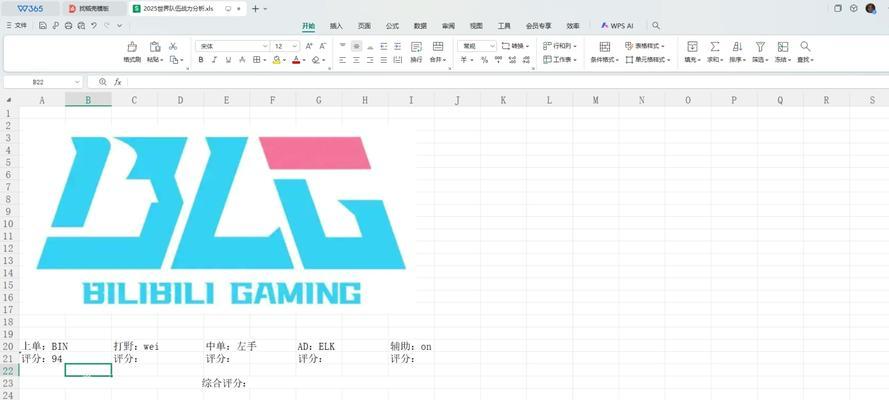Toggle Underline formatting

[228, 60]
